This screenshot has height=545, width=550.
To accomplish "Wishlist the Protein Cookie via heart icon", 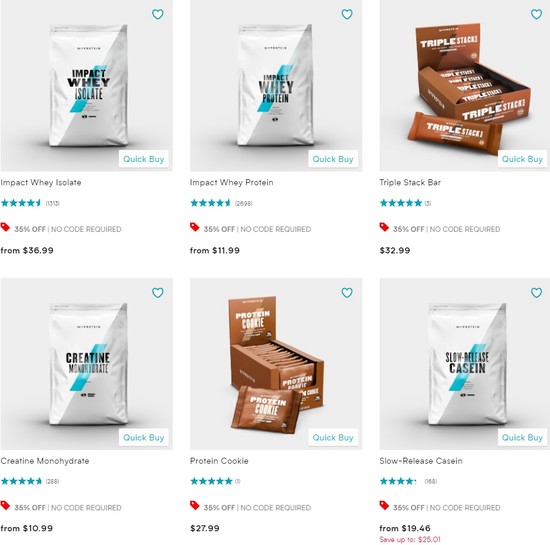I will click(x=347, y=292).
